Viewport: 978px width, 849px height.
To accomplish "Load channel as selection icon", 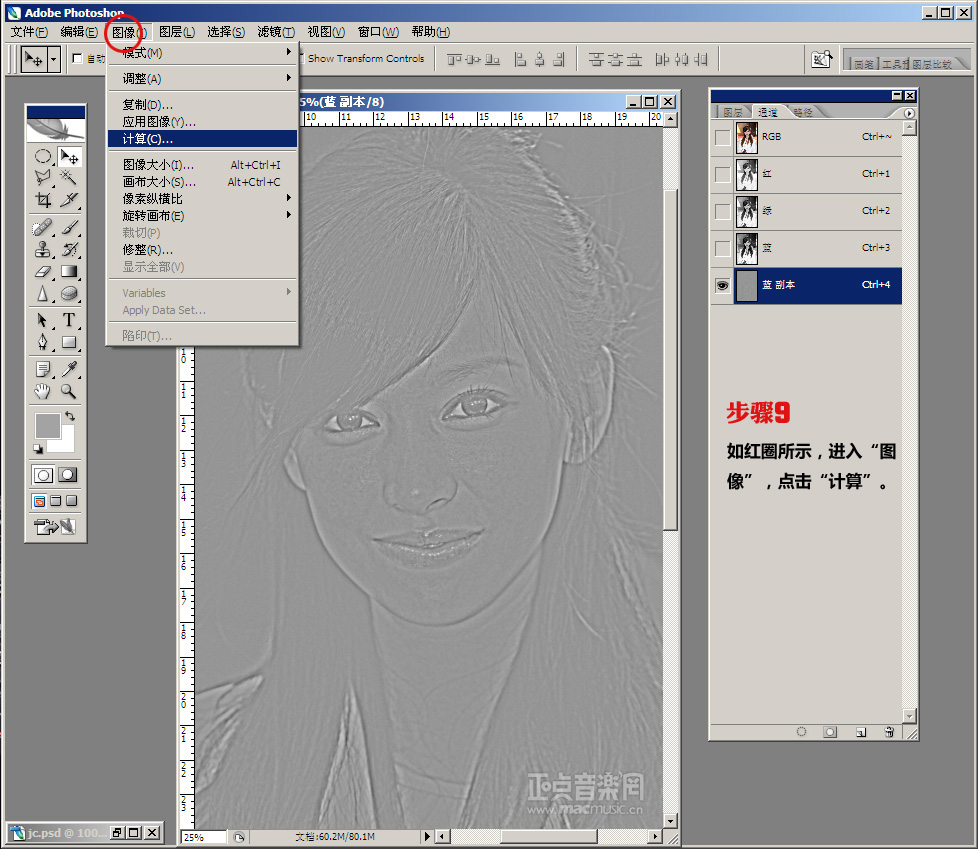I will (x=800, y=732).
